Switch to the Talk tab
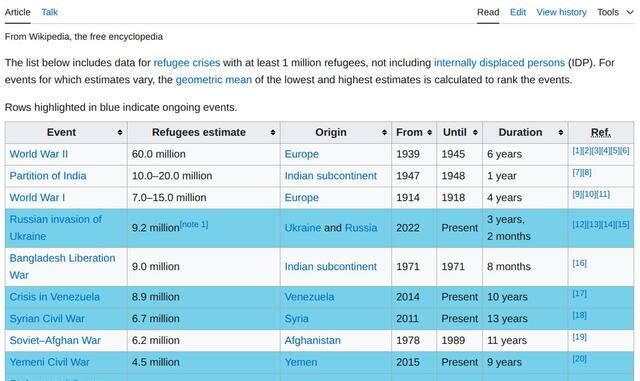Image resolution: width=640 pixels, height=381 pixels. click(x=49, y=12)
